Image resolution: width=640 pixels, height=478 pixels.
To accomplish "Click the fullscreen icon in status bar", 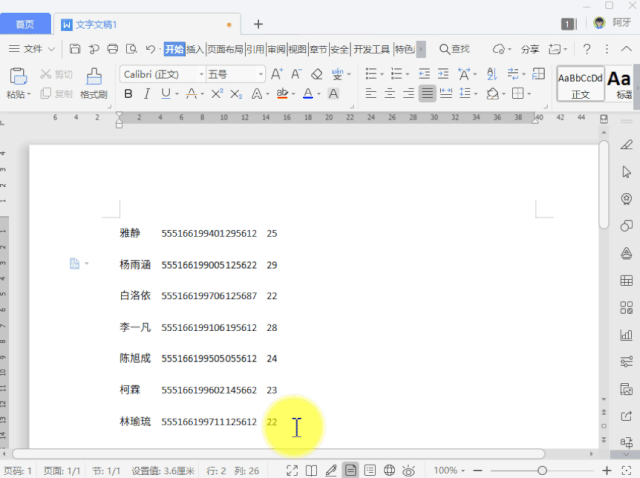I will [x=292, y=471].
